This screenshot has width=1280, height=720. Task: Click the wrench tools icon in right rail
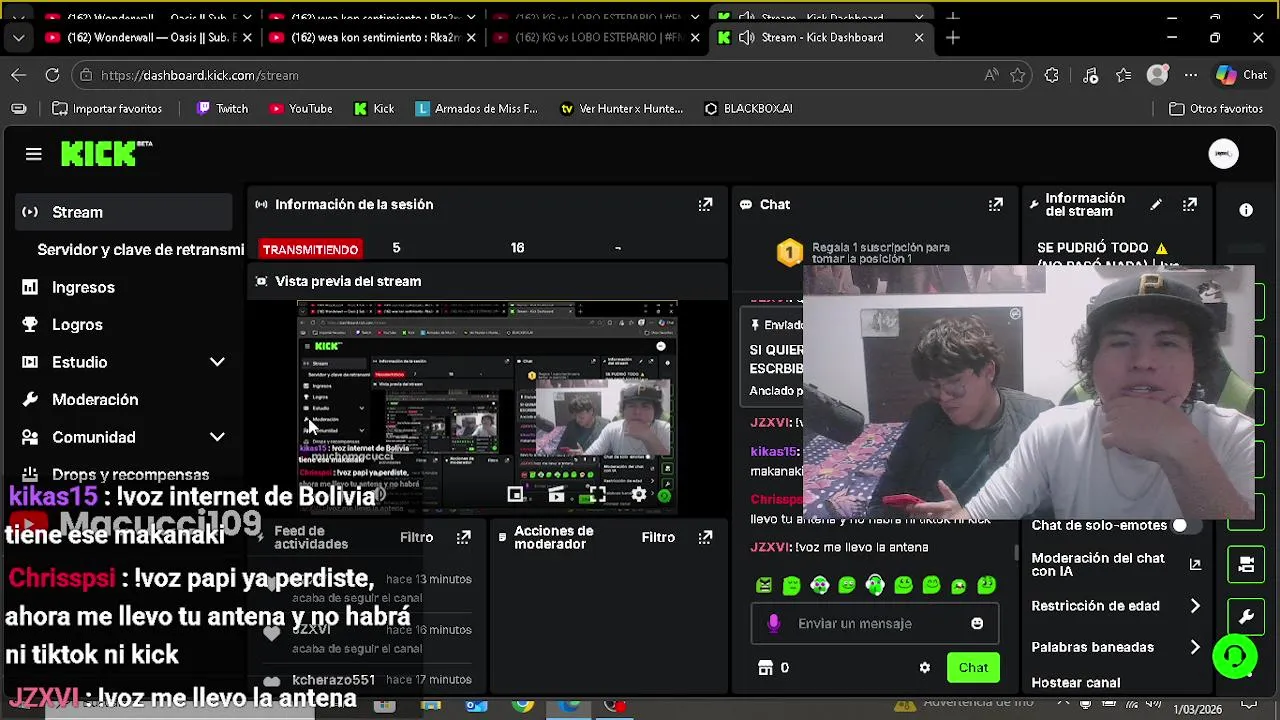pos(1246,617)
